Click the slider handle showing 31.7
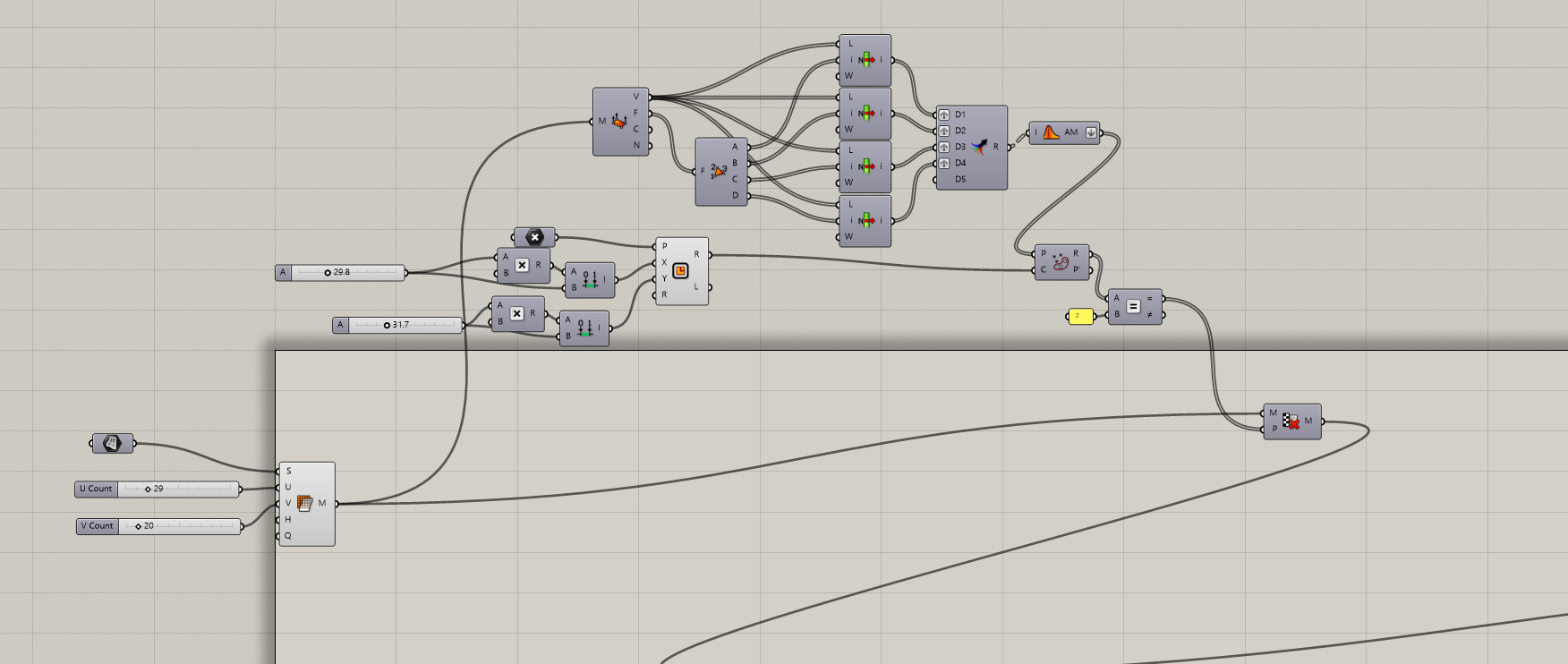The height and width of the screenshot is (664, 1568). coord(387,325)
